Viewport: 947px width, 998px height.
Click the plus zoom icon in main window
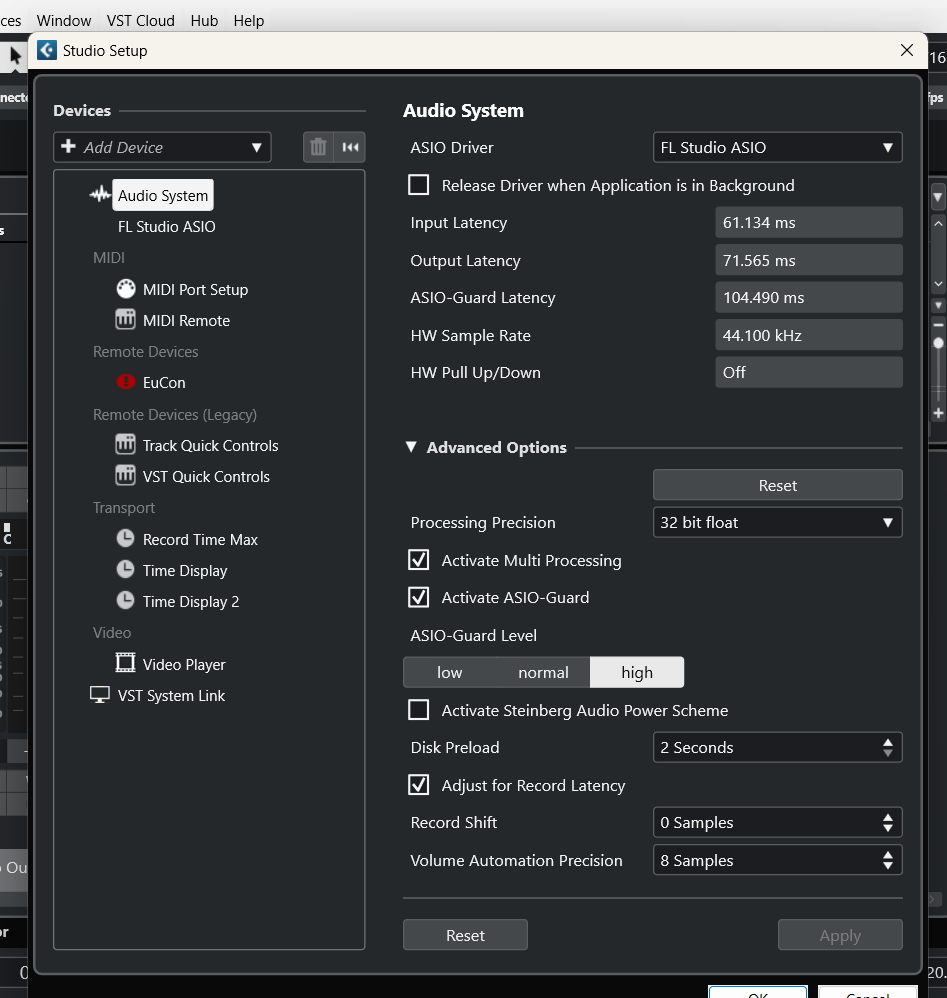coord(938,413)
